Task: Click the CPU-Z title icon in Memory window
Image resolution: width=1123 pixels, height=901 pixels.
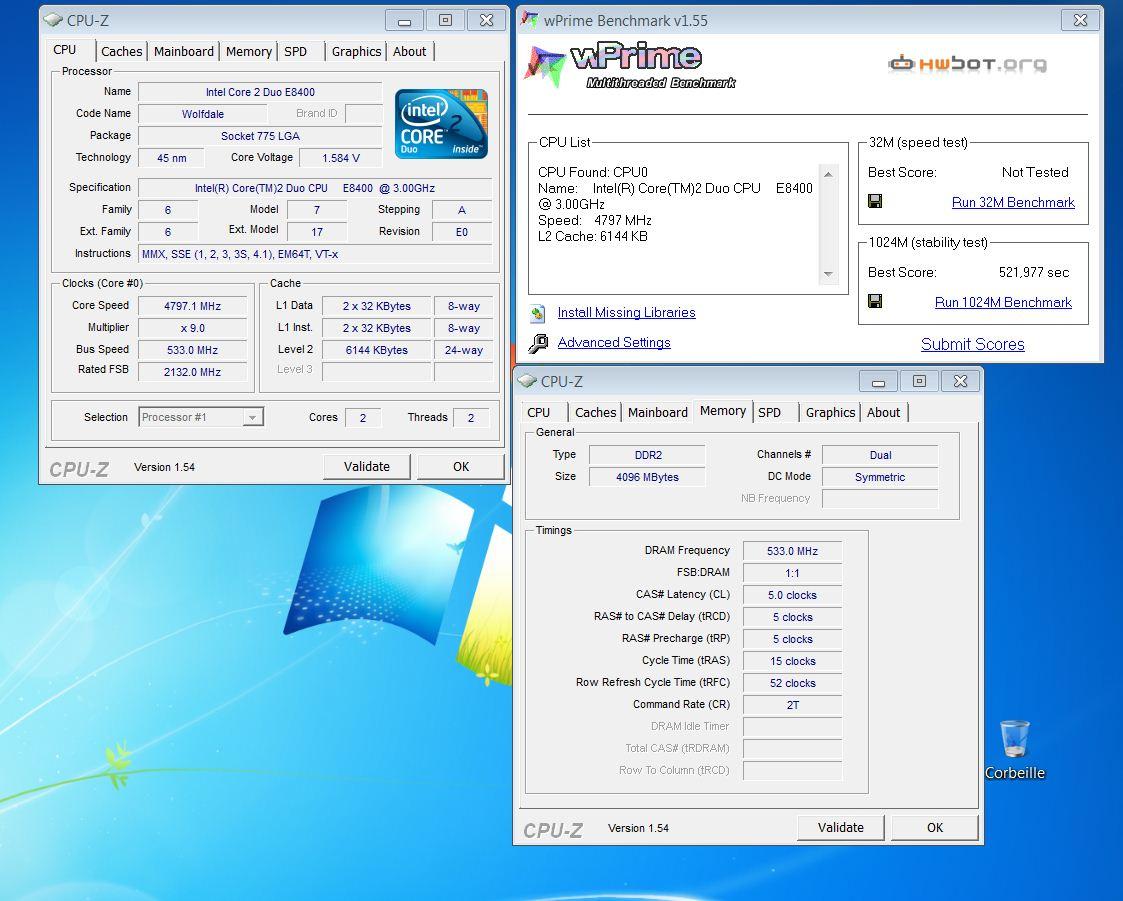Action: tap(527, 381)
